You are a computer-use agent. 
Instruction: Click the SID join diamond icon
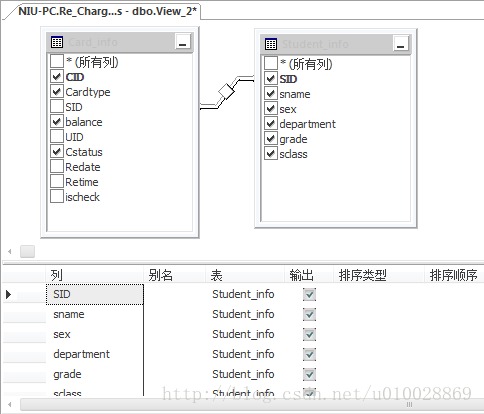coord(226,92)
